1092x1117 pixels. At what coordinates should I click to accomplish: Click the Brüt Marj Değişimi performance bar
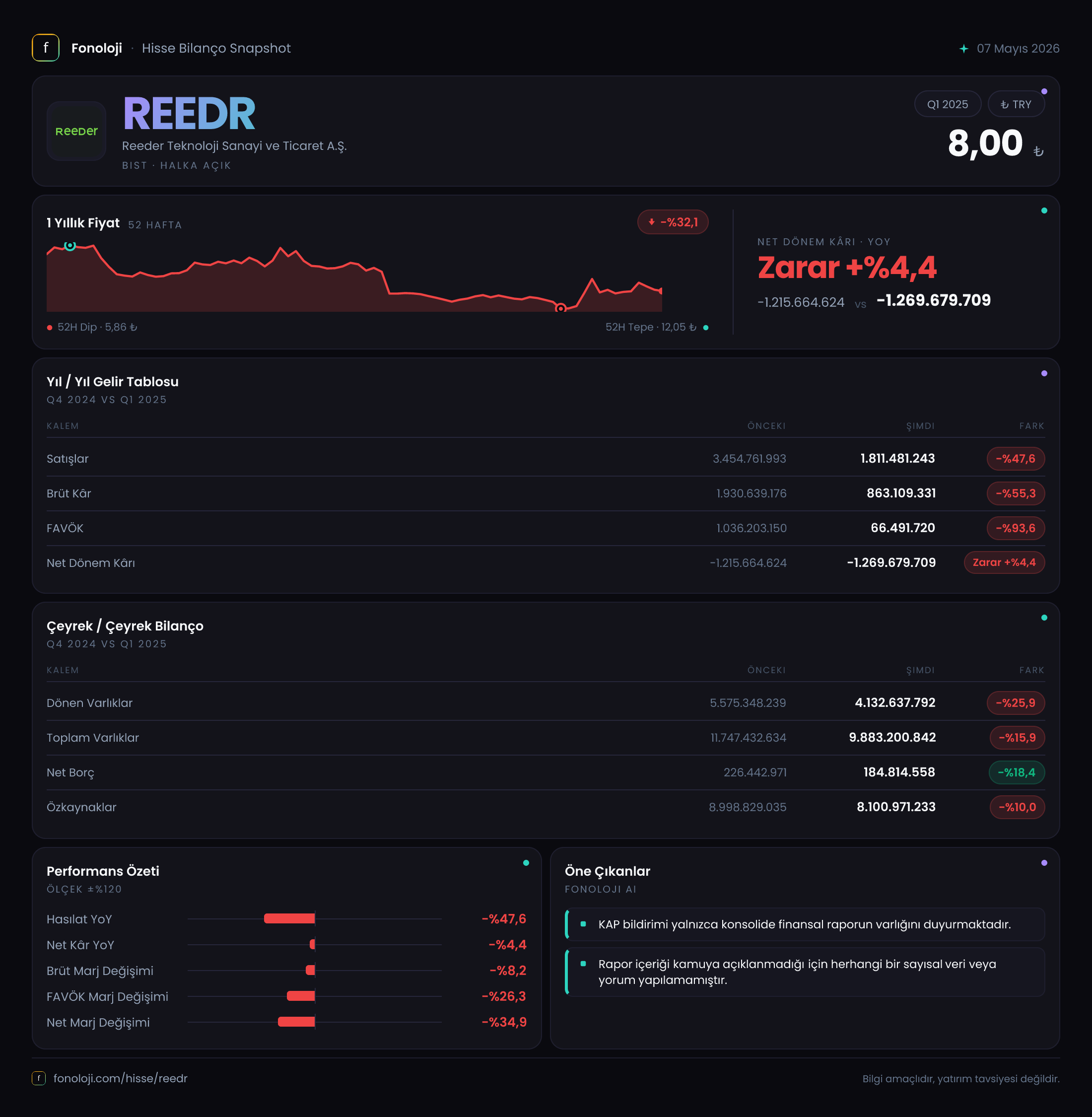310,970
